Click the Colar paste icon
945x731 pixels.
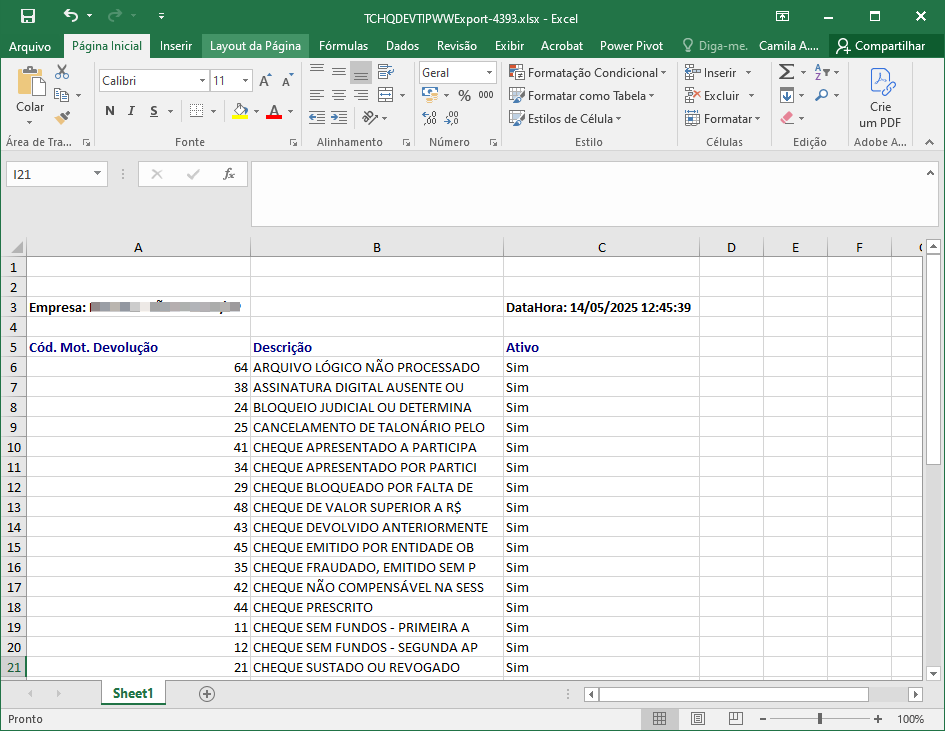click(x=30, y=81)
